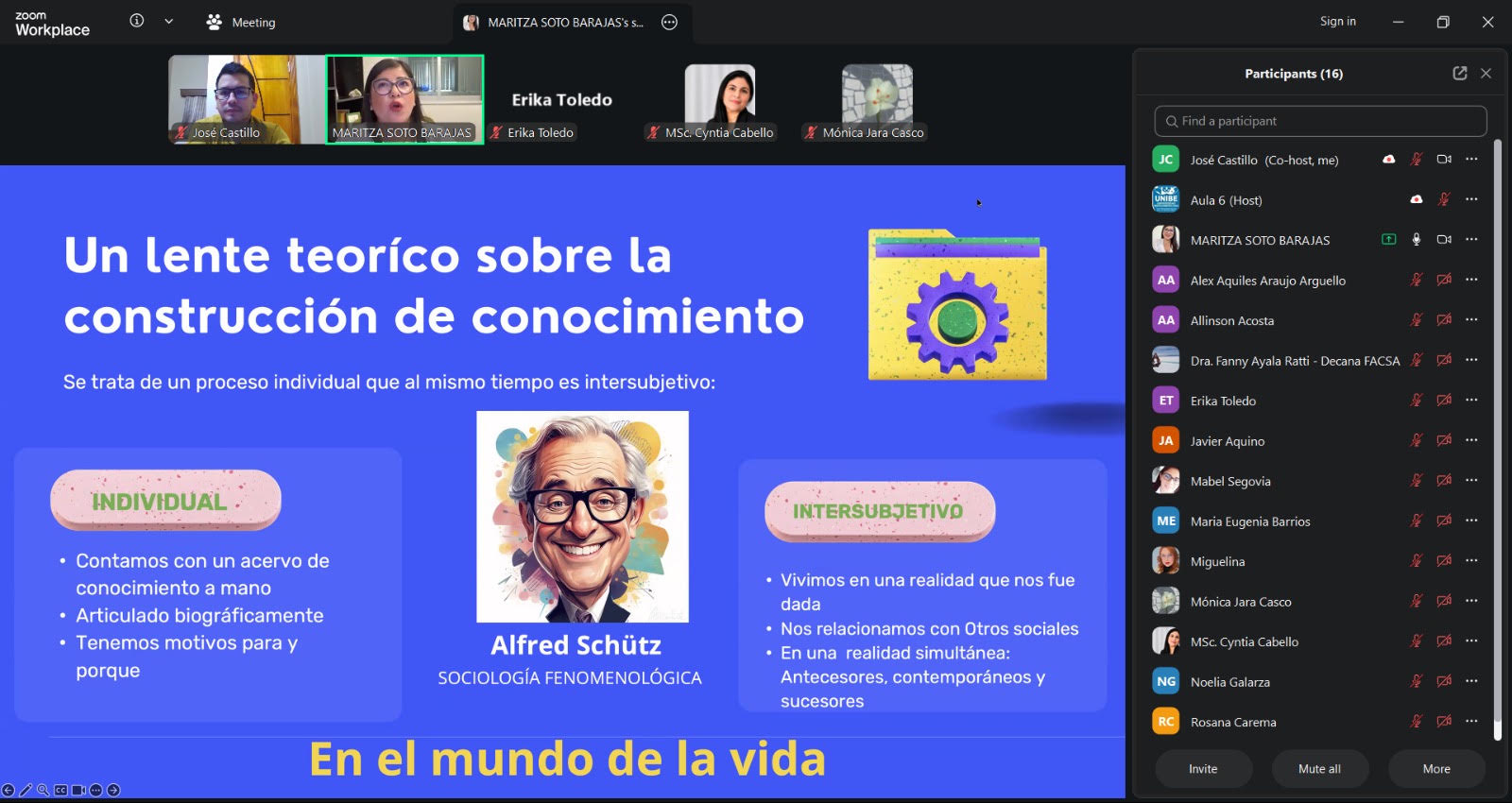Open more options on the screen share tab
The width and height of the screenshot is (1512, 803).
click(x=670, y=23)
